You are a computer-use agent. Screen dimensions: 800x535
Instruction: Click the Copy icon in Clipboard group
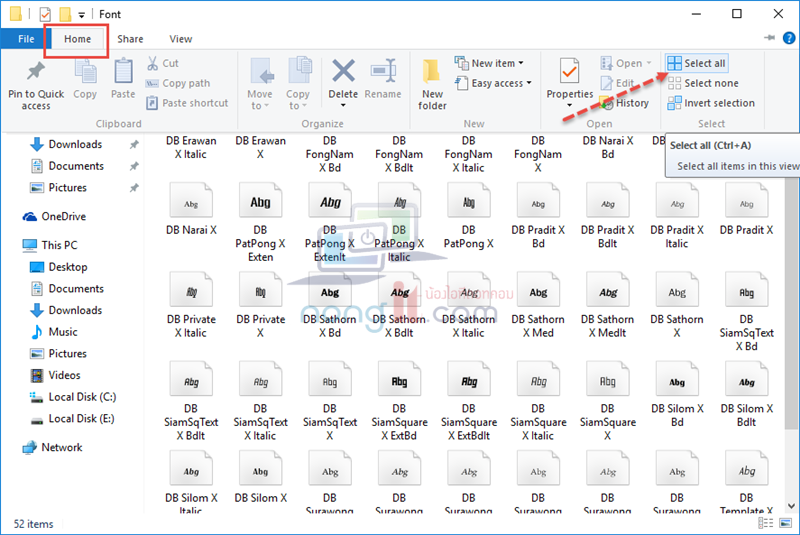[x=85, y=72]
